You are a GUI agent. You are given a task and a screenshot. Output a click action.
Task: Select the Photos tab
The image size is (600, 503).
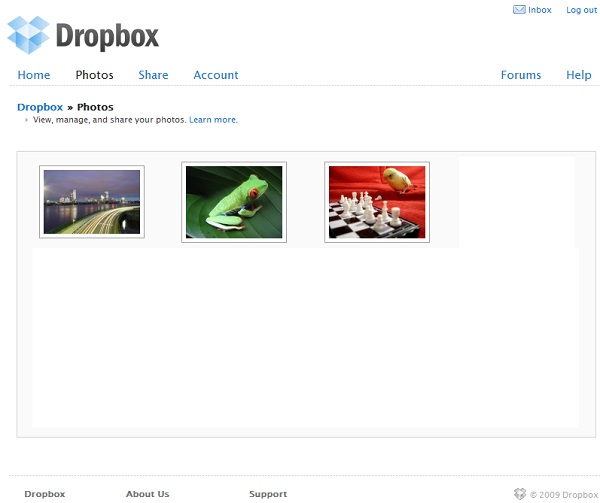(95, 75)
